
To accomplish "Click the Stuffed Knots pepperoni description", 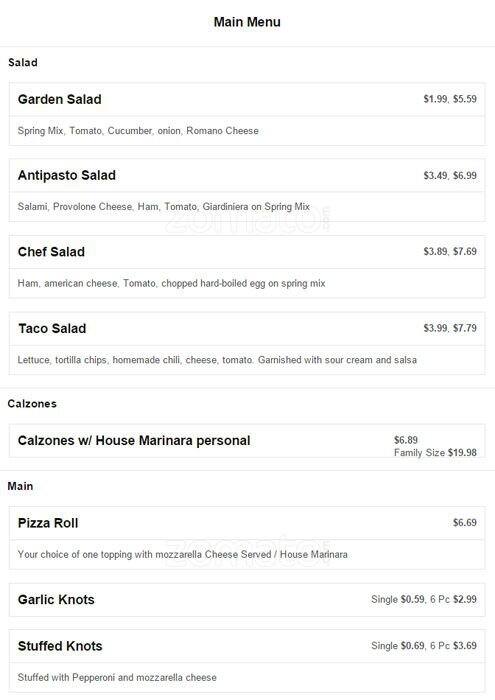I will point(117,677).
